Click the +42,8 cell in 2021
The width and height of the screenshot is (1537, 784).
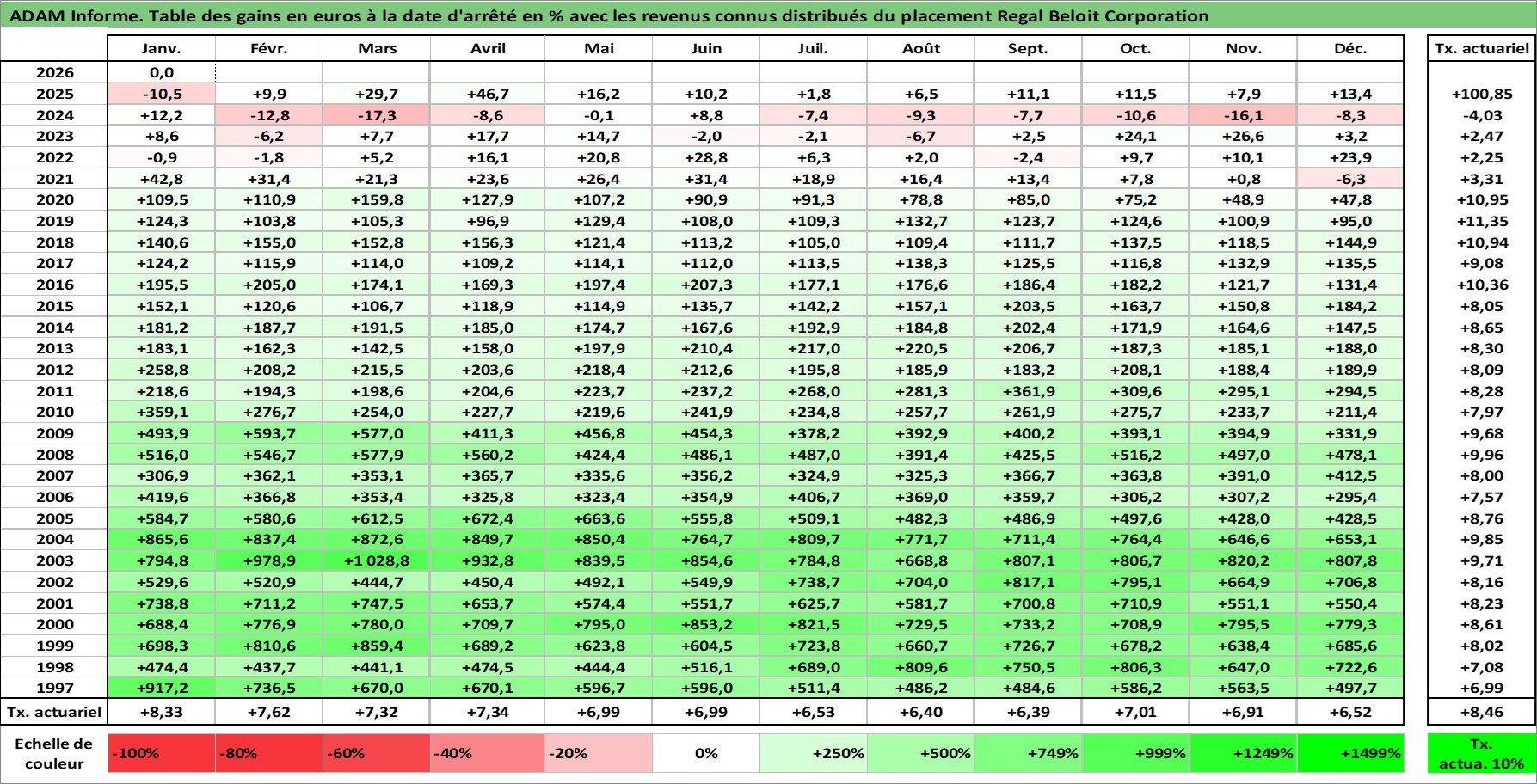click(161, 179)
